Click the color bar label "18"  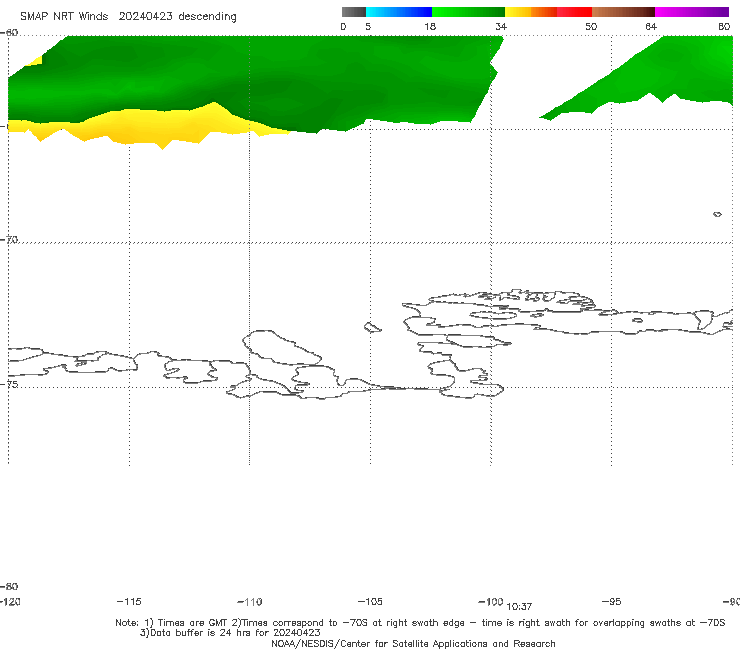[x=430, y=27]
